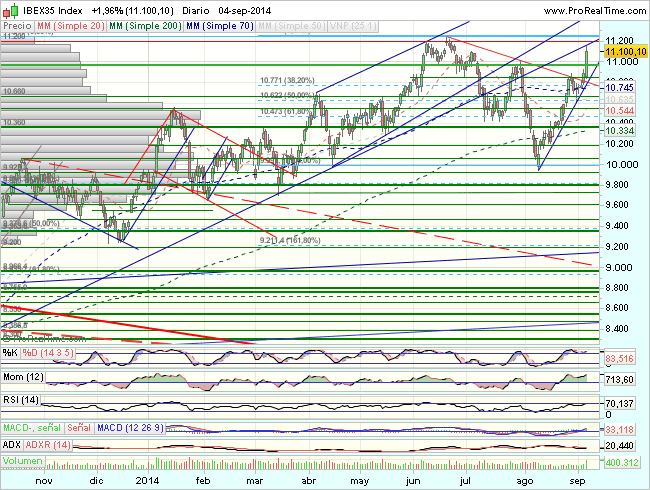Click the 10.473 (61,80%) Fibonacci label
The width and height of the screenshot is (650, 490).
[x=286, y=112]
